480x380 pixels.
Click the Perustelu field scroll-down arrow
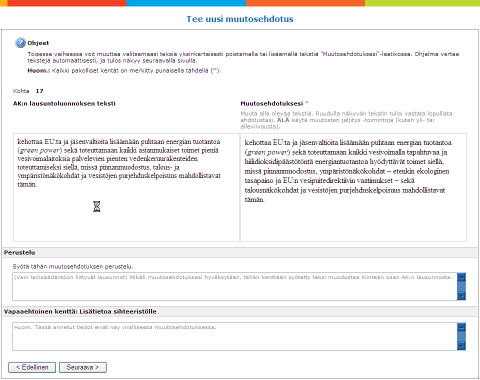click(x=461, y=296)
